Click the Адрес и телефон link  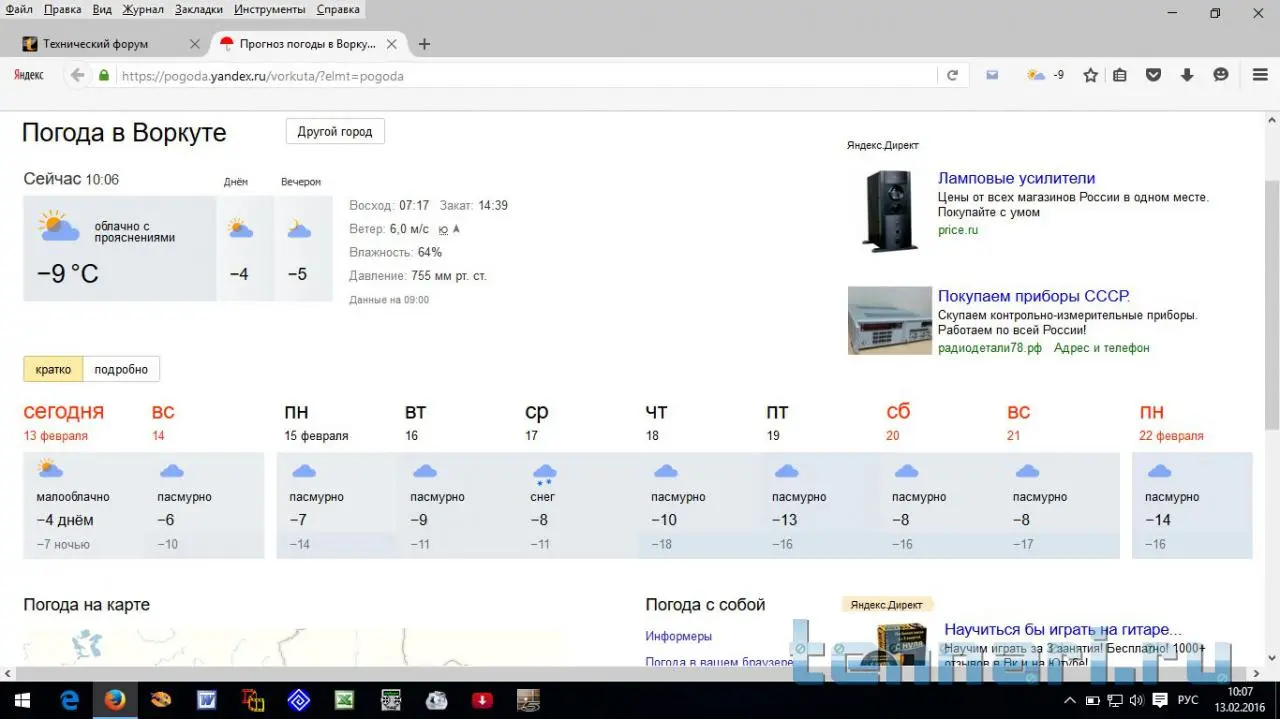pos(1102,348)
